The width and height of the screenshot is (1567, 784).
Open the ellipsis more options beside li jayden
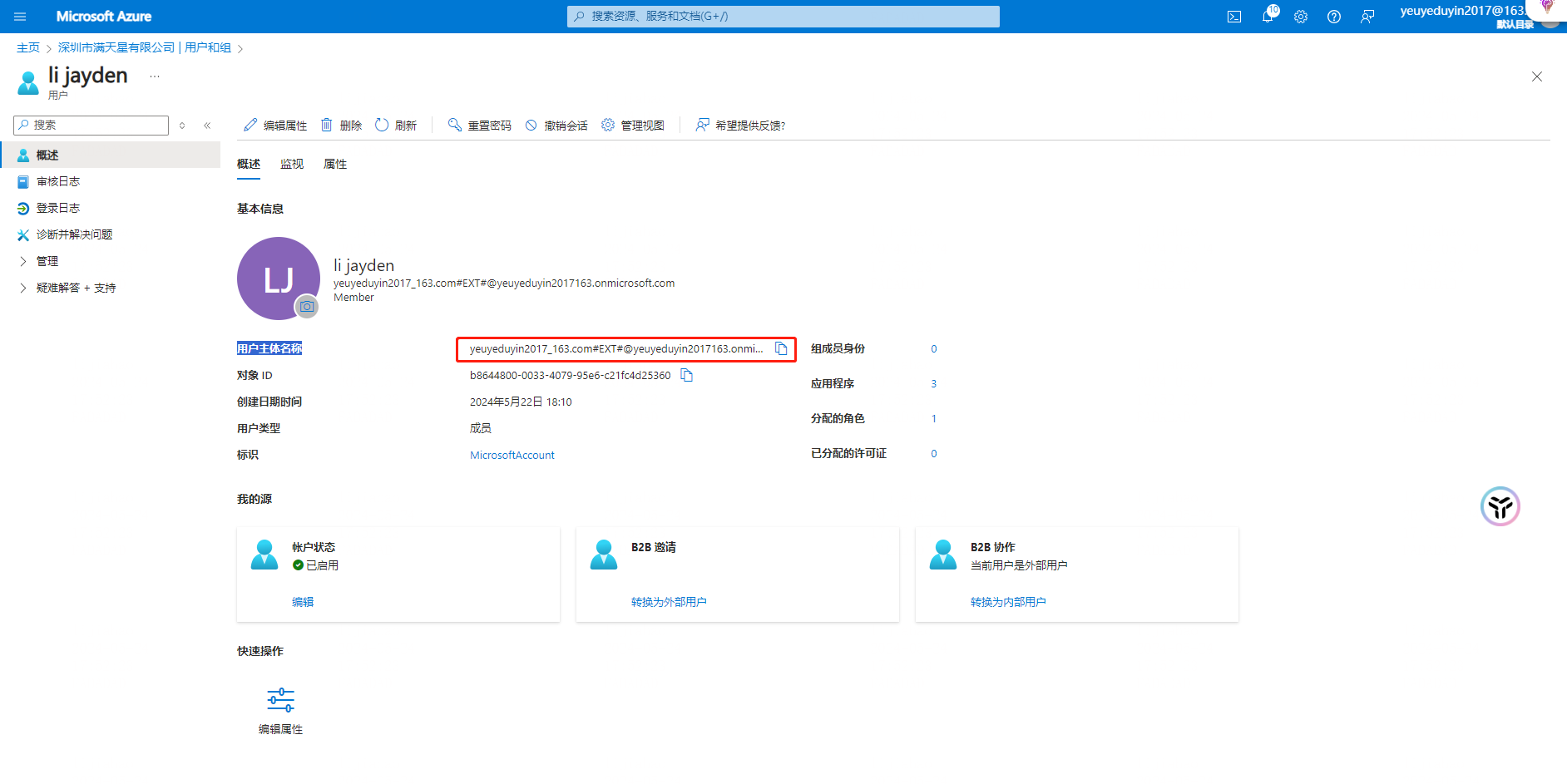point(155,76)
